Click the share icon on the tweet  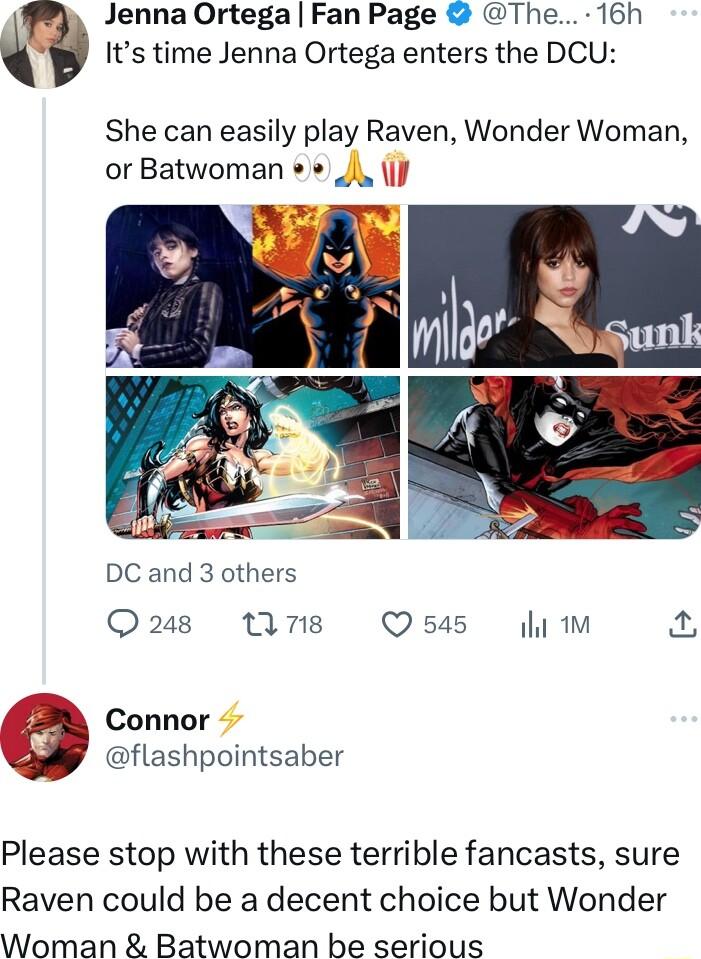click(x=685, y=625)
